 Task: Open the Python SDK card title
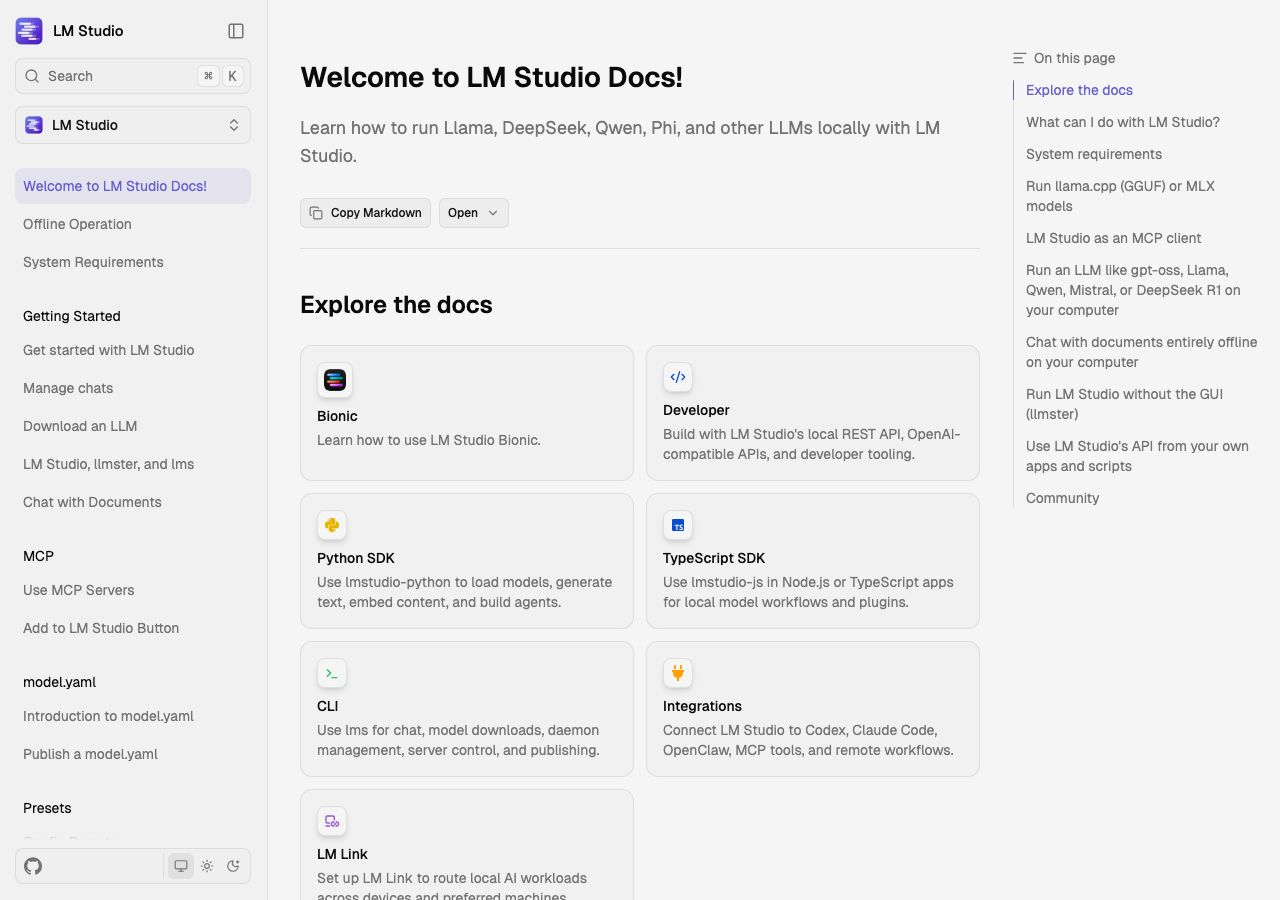click(x=356, y=558)
